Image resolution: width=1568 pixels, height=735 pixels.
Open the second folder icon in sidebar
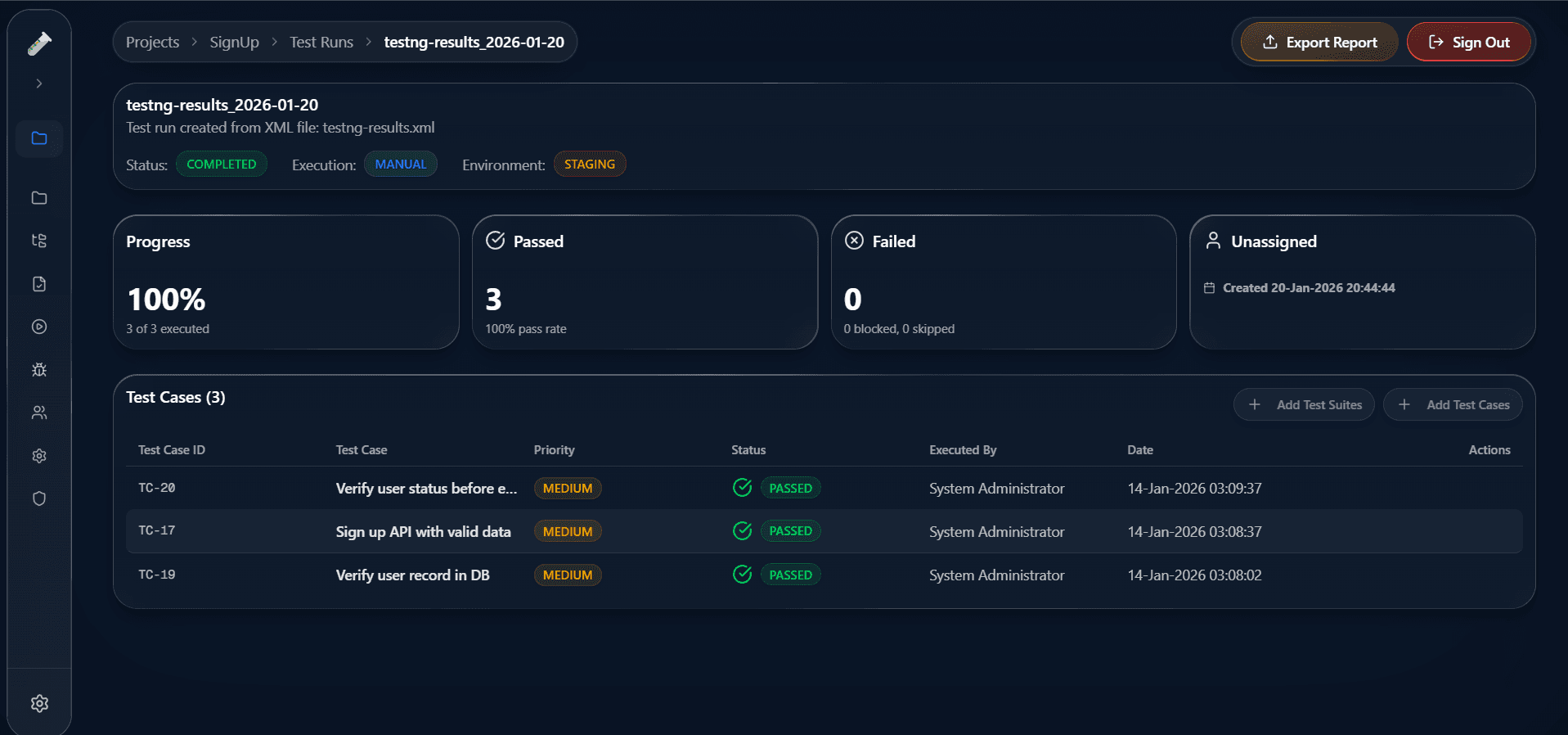pyautogui.click(x=39, y=198)
